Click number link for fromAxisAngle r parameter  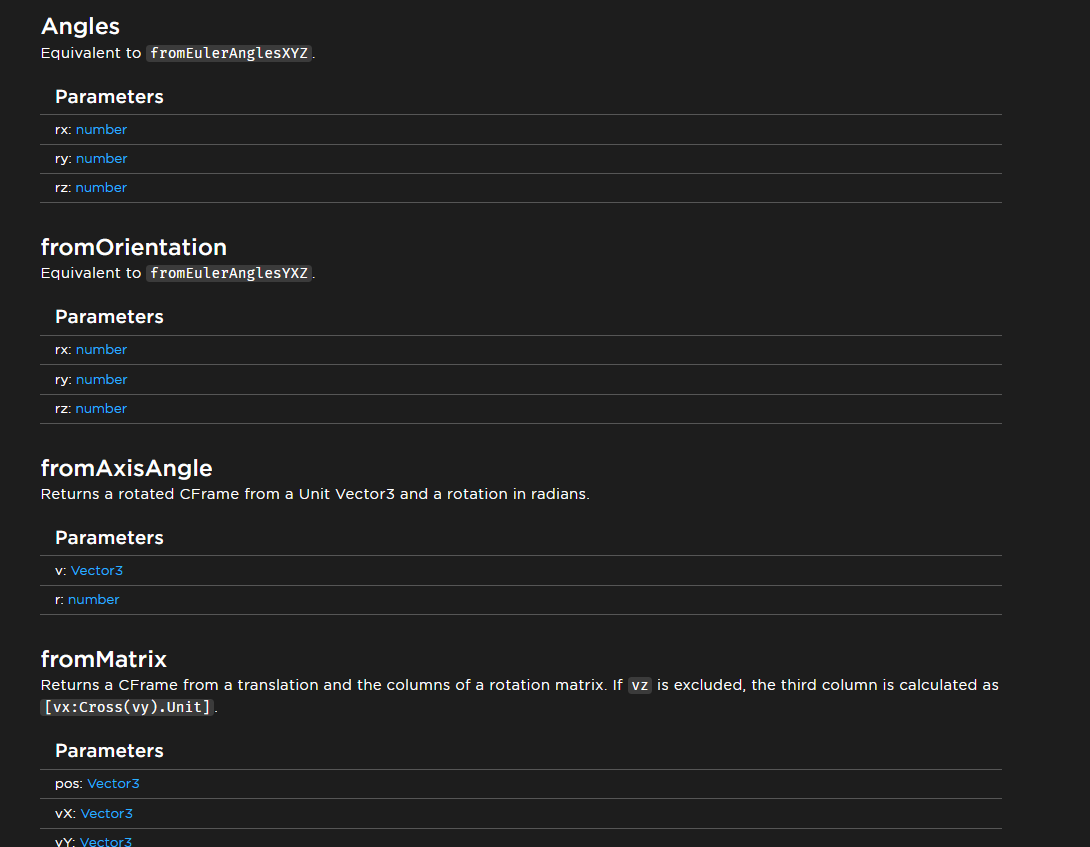[93, 600]
